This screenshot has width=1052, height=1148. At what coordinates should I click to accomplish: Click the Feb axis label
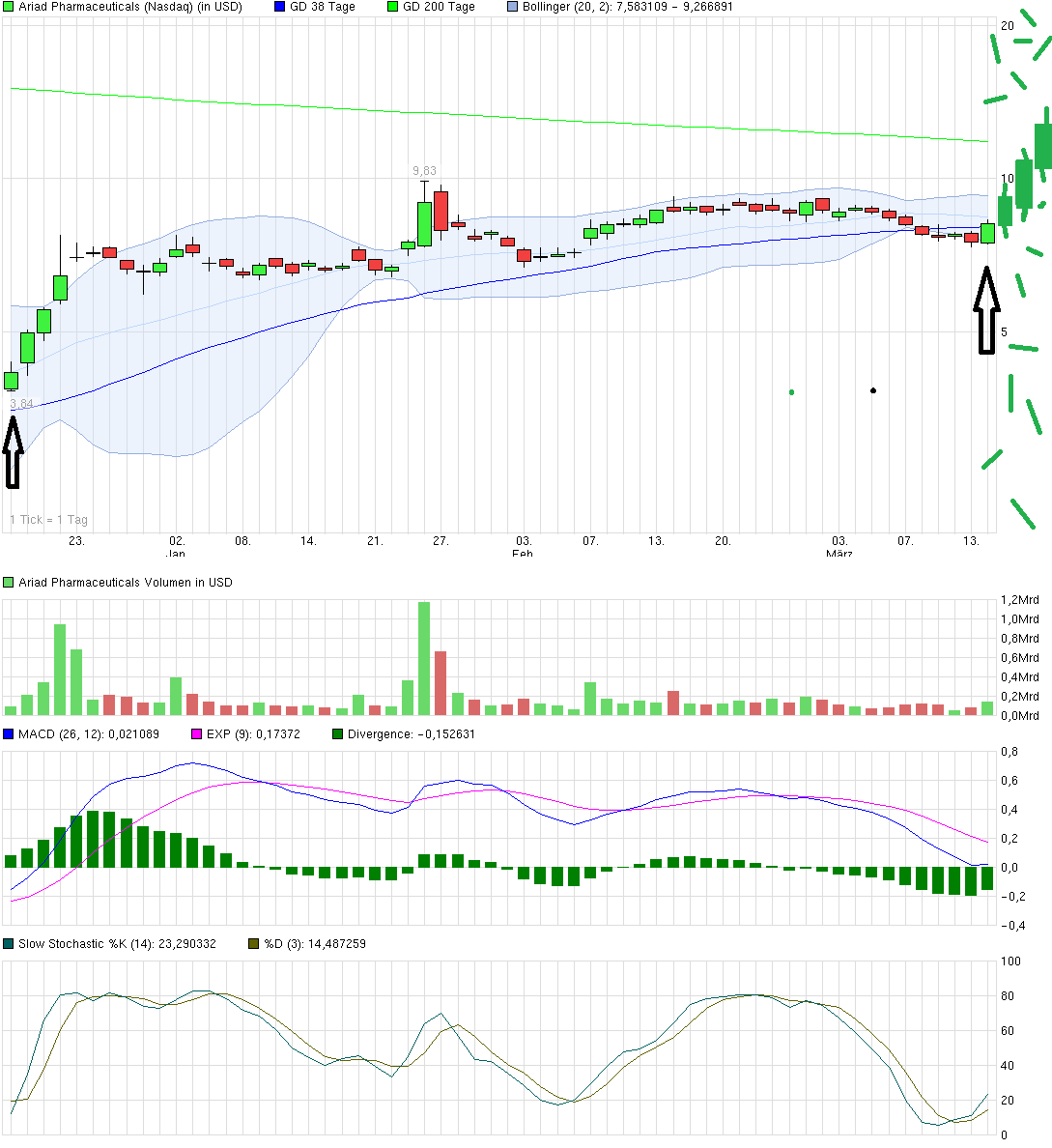click(x=521, y=555)
